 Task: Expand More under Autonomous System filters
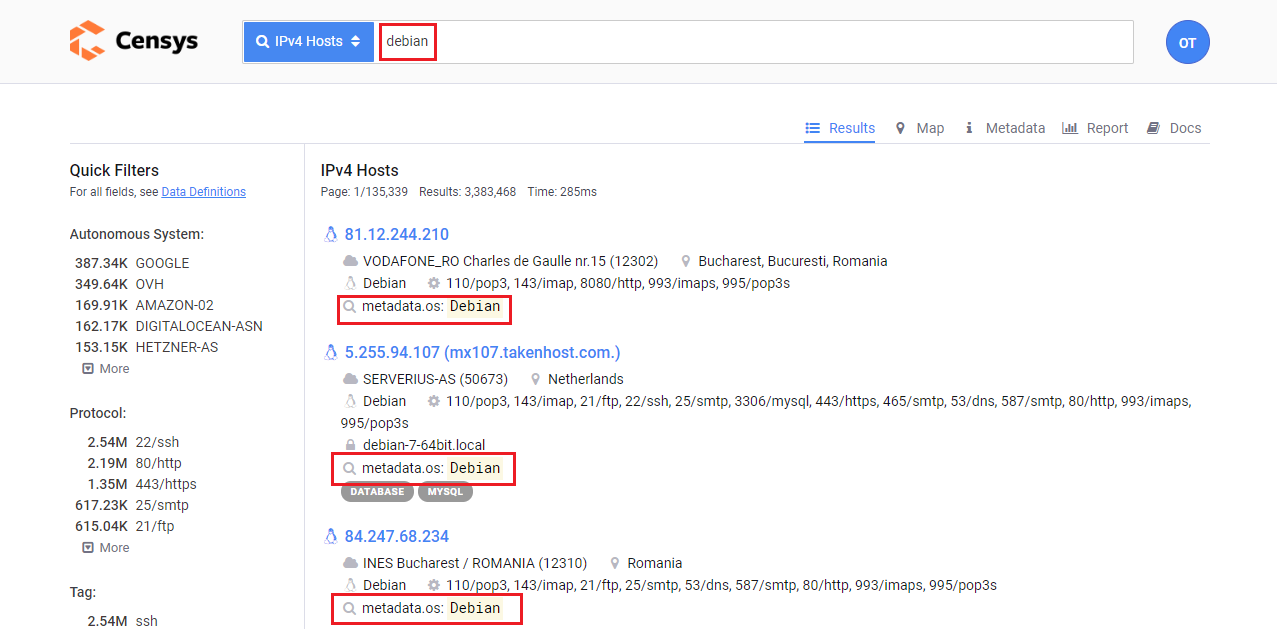(106, 369)
